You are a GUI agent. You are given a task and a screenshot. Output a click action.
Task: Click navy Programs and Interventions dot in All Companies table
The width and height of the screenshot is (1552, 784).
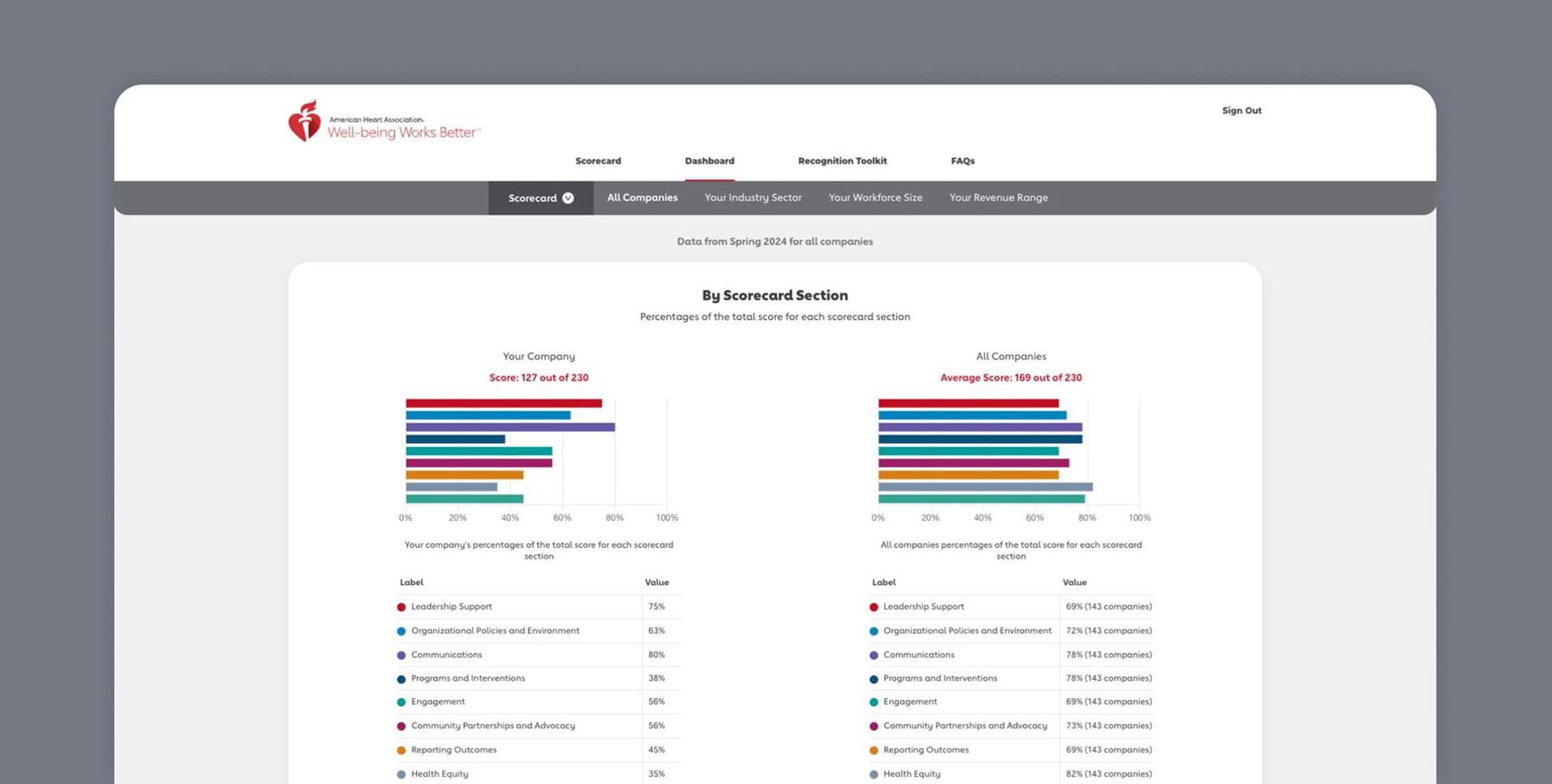coord(874,678)
